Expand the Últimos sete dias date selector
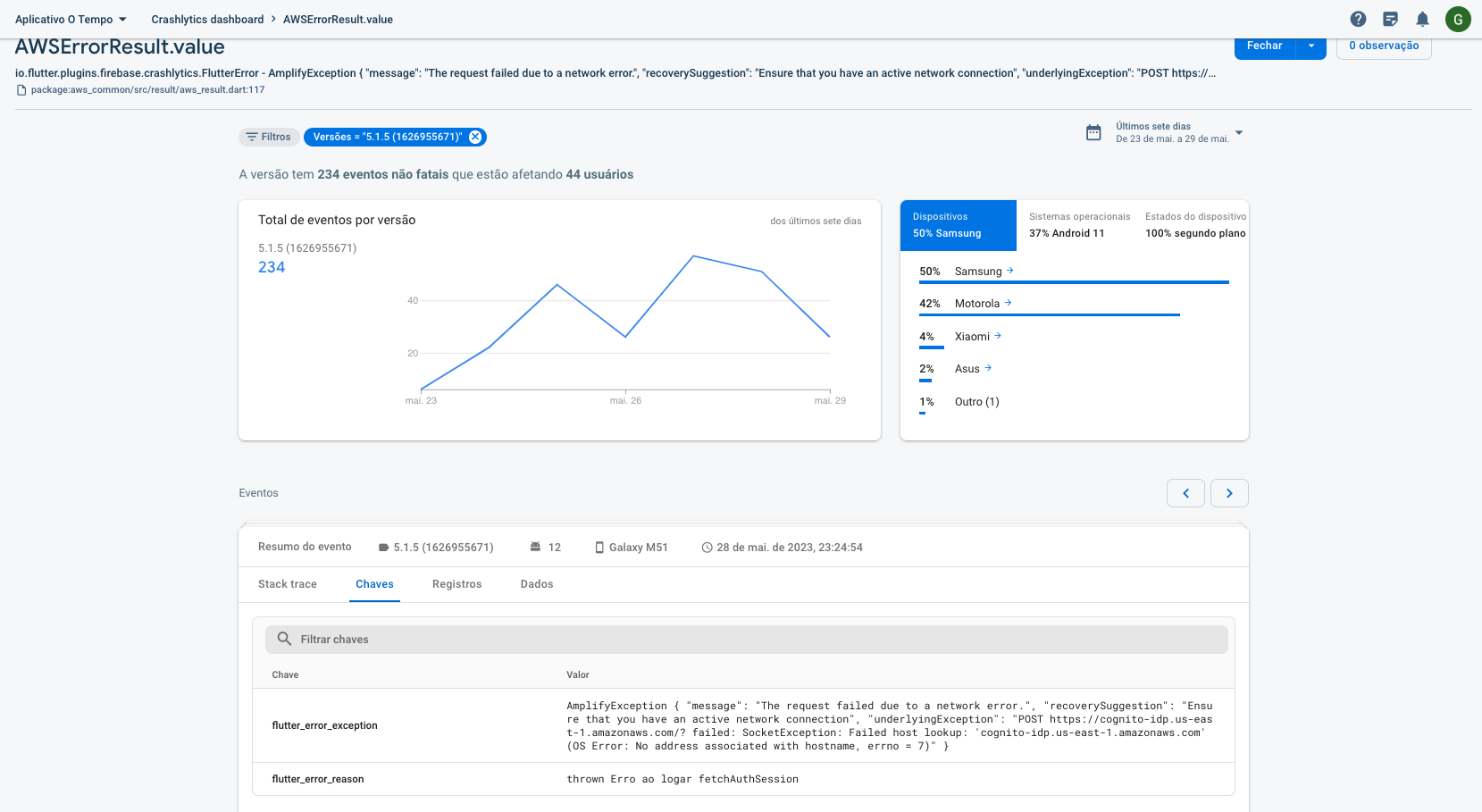Screen dimensions: 1482x812 [1239, 134]
